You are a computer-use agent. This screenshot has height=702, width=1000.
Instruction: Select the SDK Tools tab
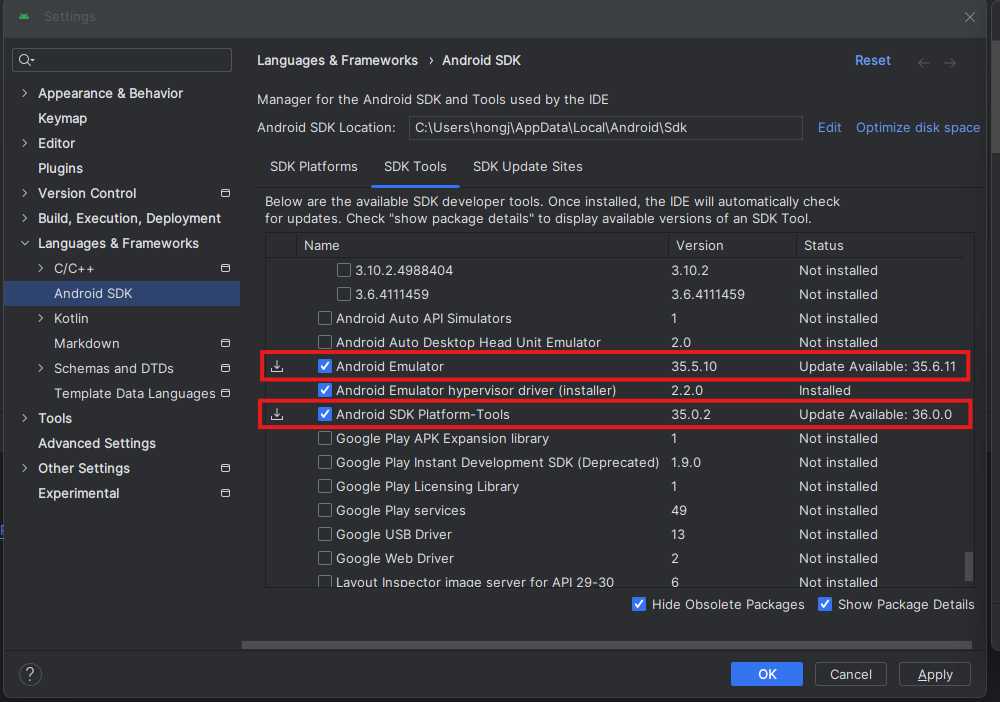[415, 166]
